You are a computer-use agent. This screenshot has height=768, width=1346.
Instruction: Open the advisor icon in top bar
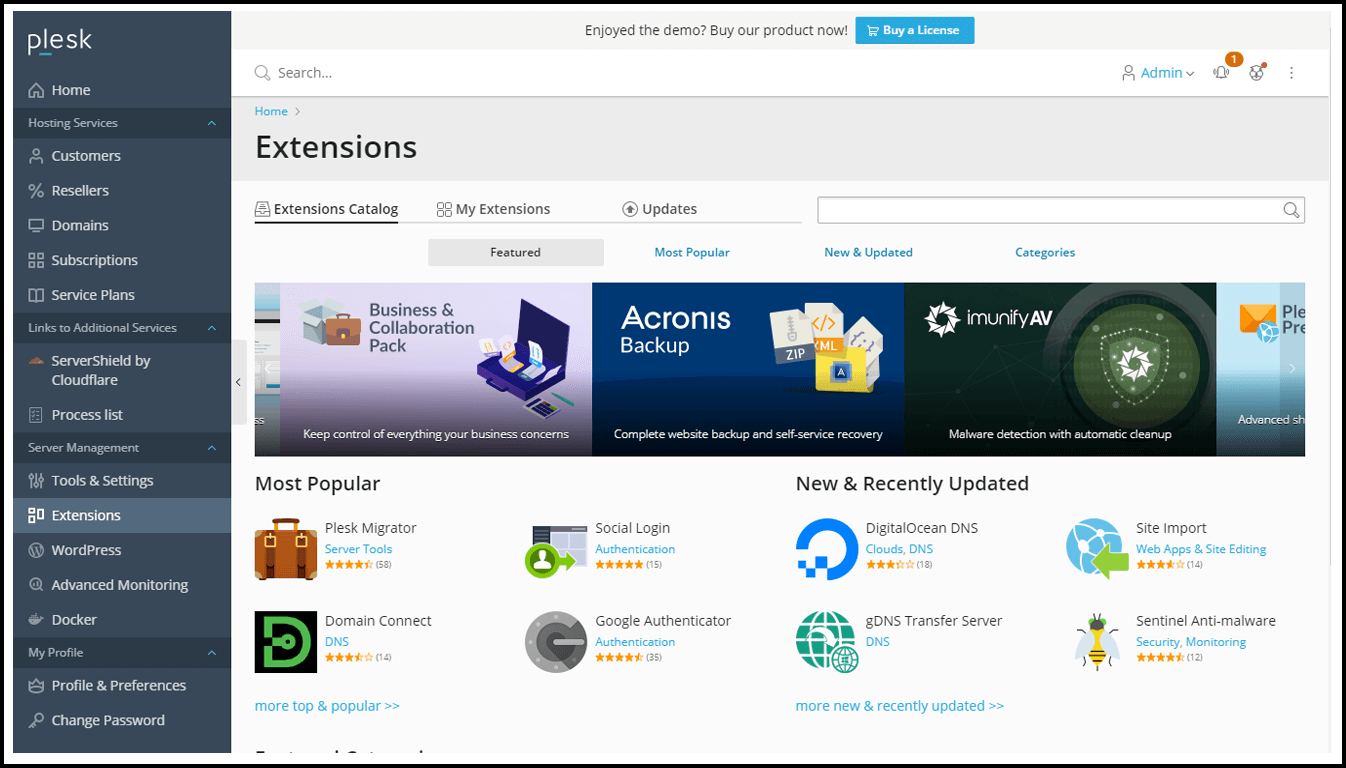pyautogui.click(x=1257, y=72)
